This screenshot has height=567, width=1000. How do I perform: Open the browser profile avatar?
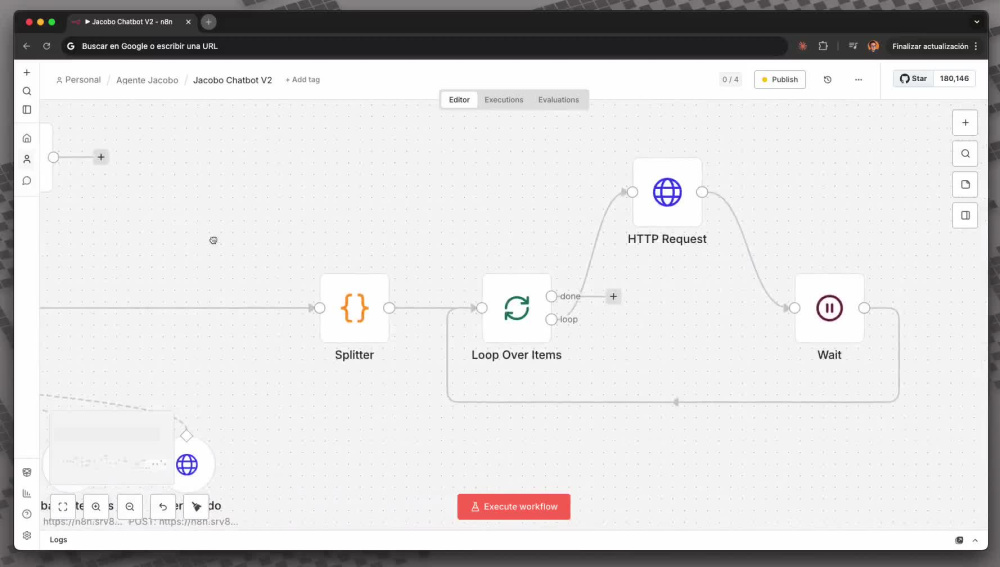click(873, 46)
